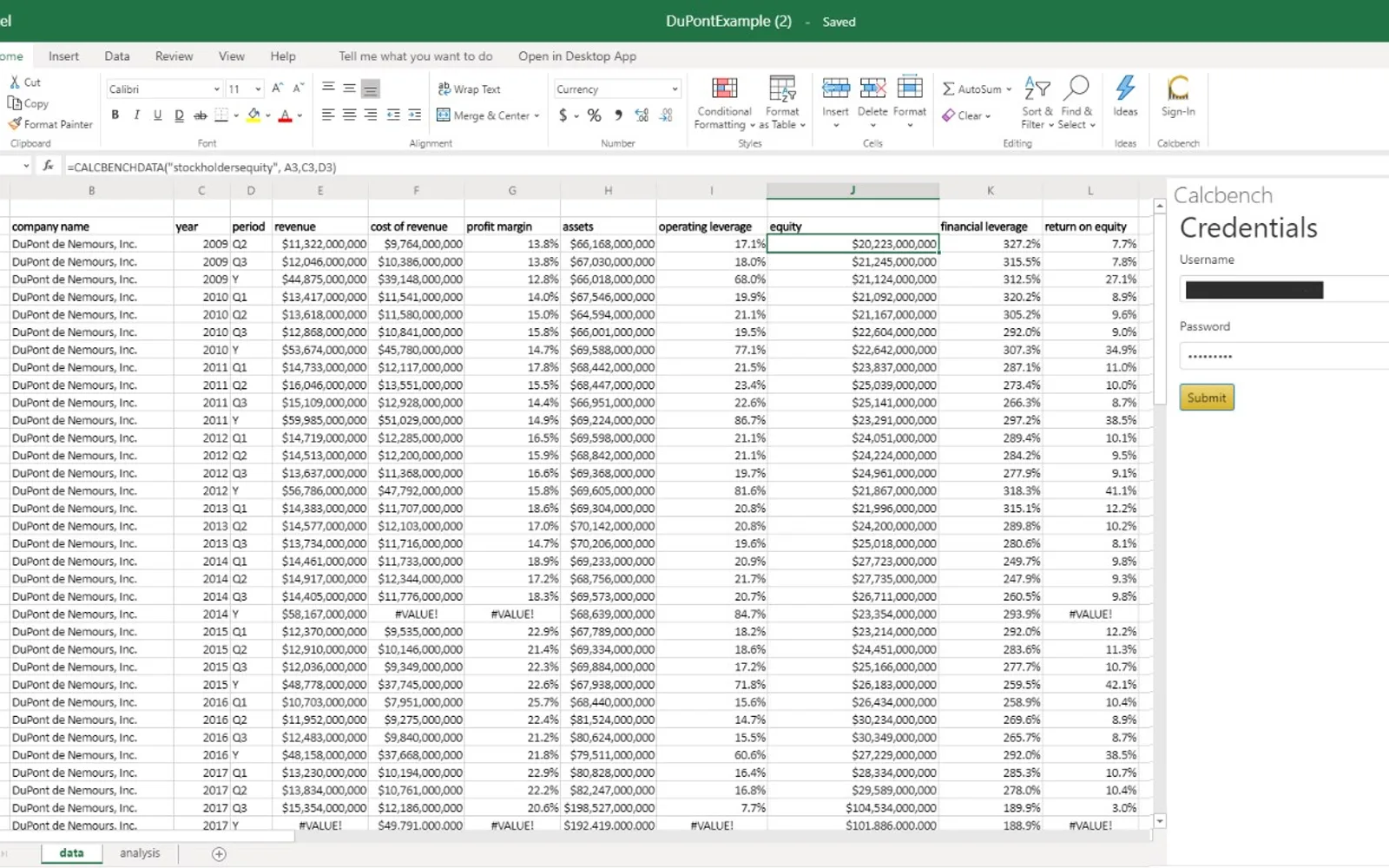1389x868 pixels.
Task: Click the Submit button
Action: click(x=1207, y=398)
